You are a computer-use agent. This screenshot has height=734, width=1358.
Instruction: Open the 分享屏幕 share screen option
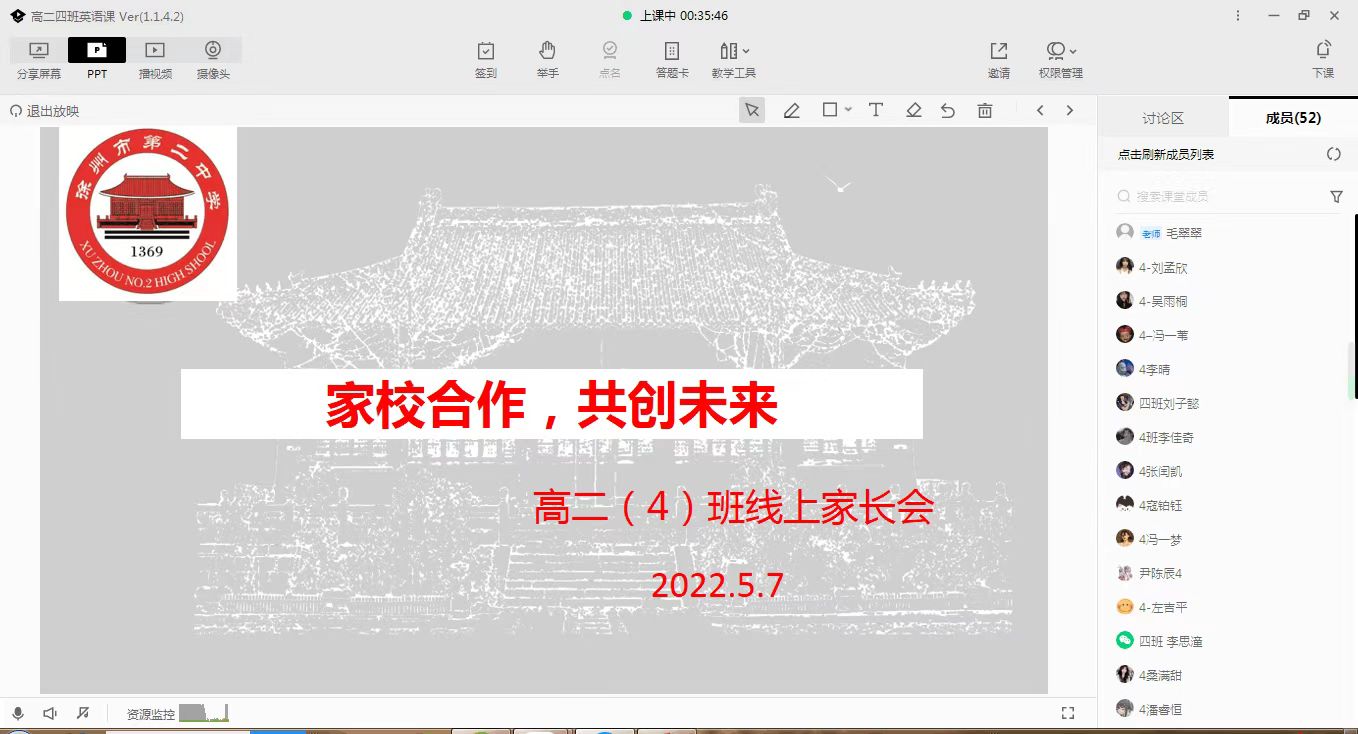[x=39, y=60]
